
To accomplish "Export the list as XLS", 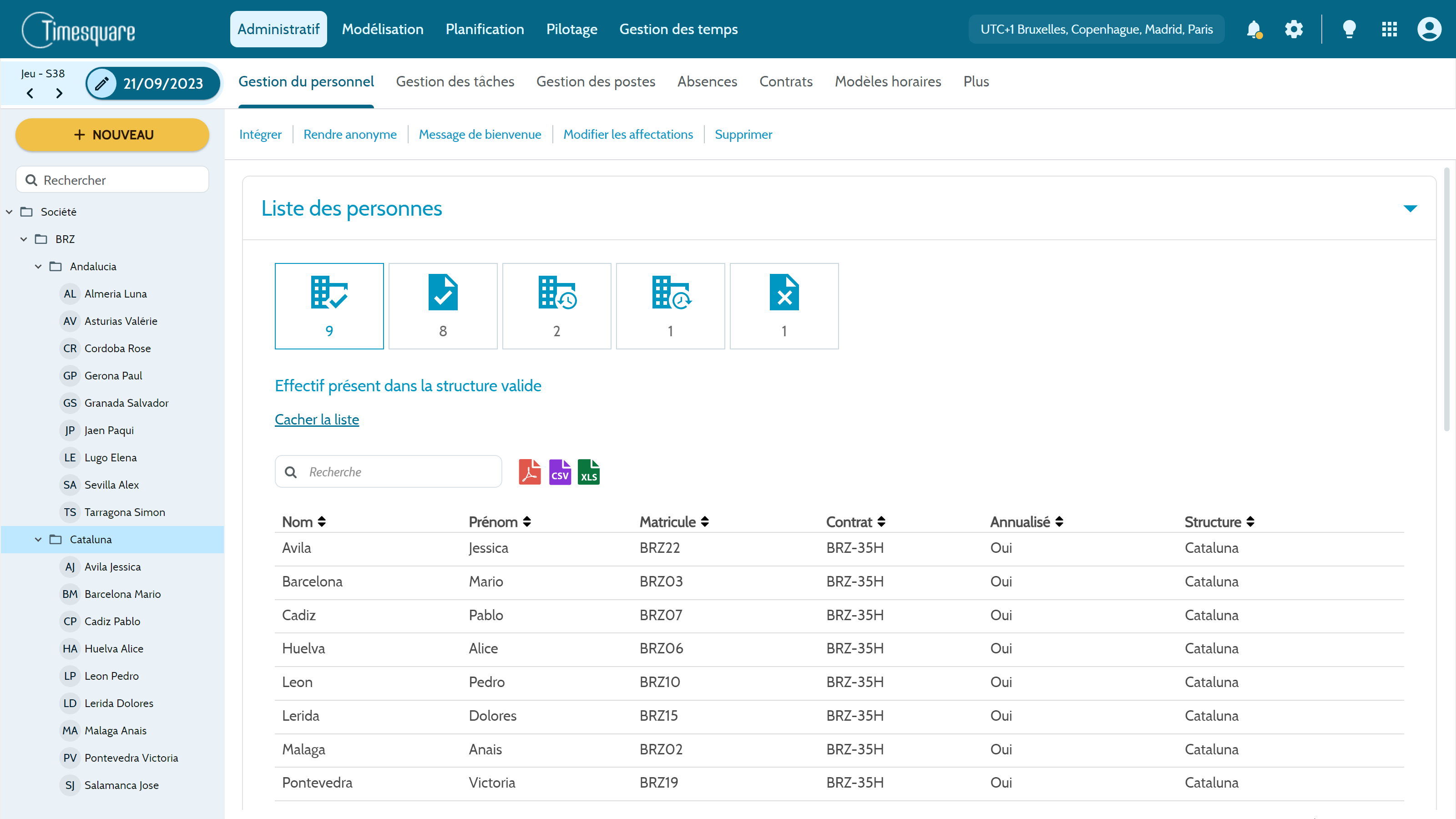I will tap(588, 472).
